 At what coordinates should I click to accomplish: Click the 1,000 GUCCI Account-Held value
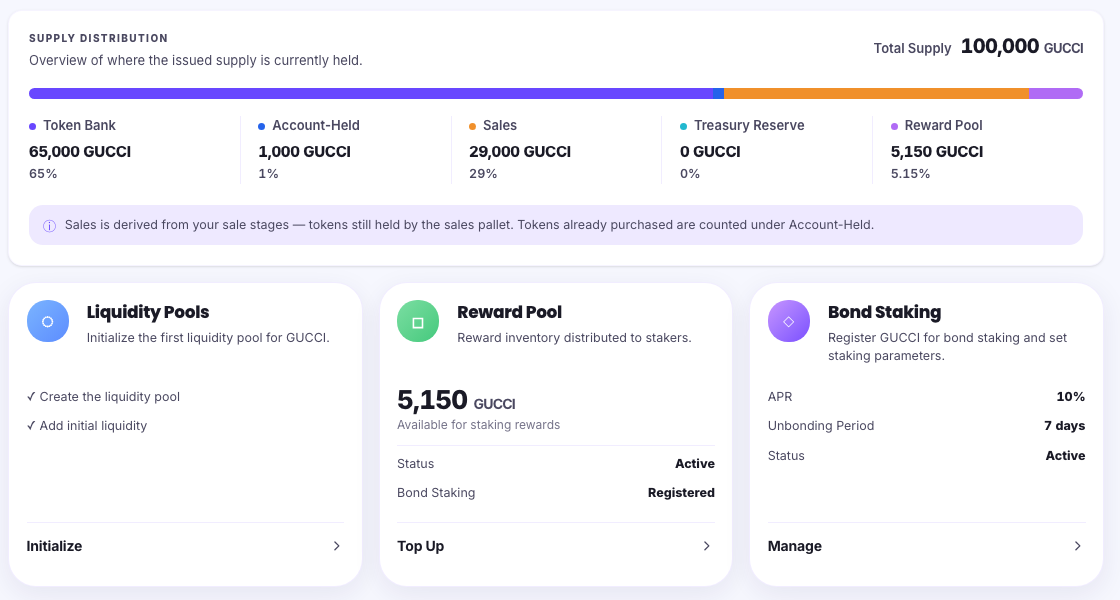click(x=304, y=151)
